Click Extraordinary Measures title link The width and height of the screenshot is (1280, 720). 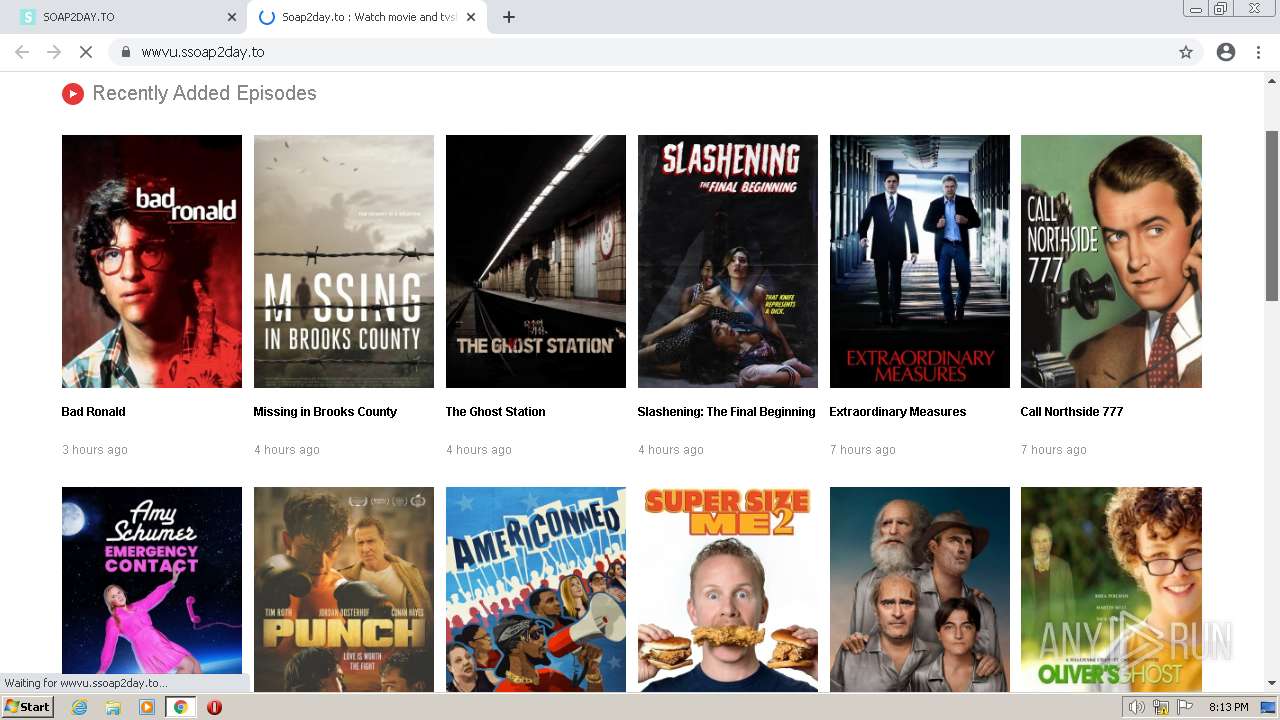point(897,412)
